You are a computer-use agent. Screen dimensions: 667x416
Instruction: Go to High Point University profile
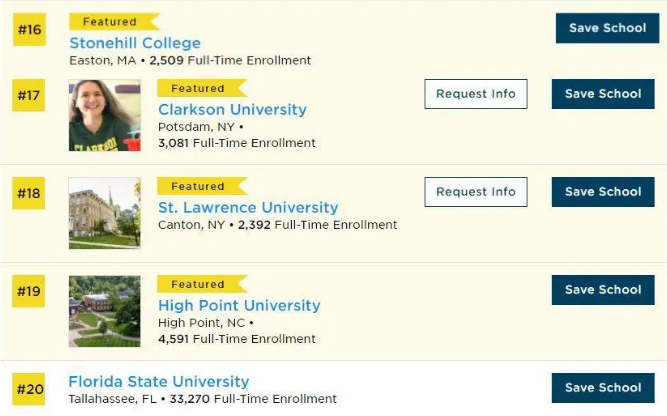pos(239,305)
